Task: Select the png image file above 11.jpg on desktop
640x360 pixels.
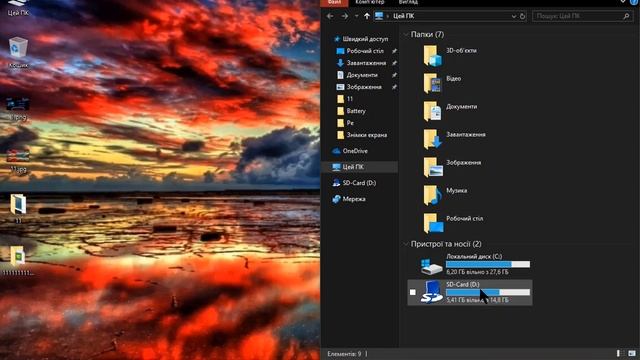Action: [x=18, y=108]
